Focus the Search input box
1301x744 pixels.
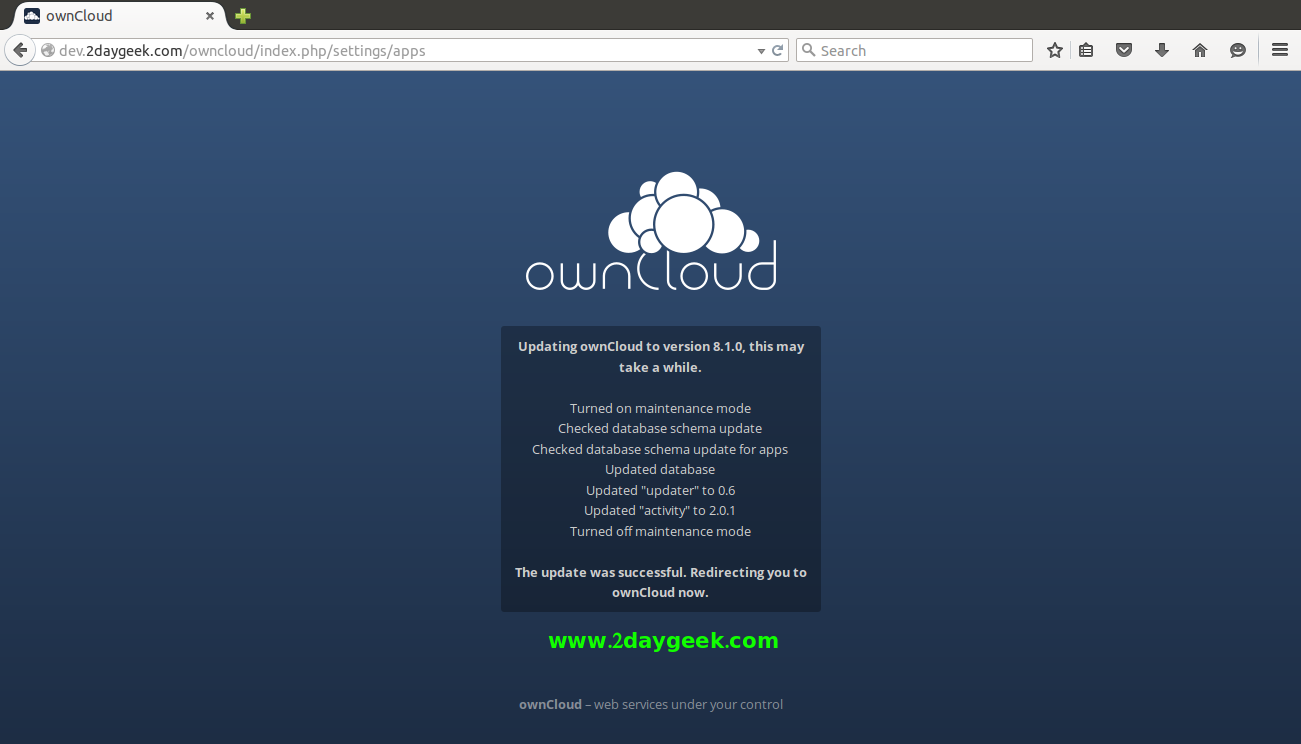(920, 50)
